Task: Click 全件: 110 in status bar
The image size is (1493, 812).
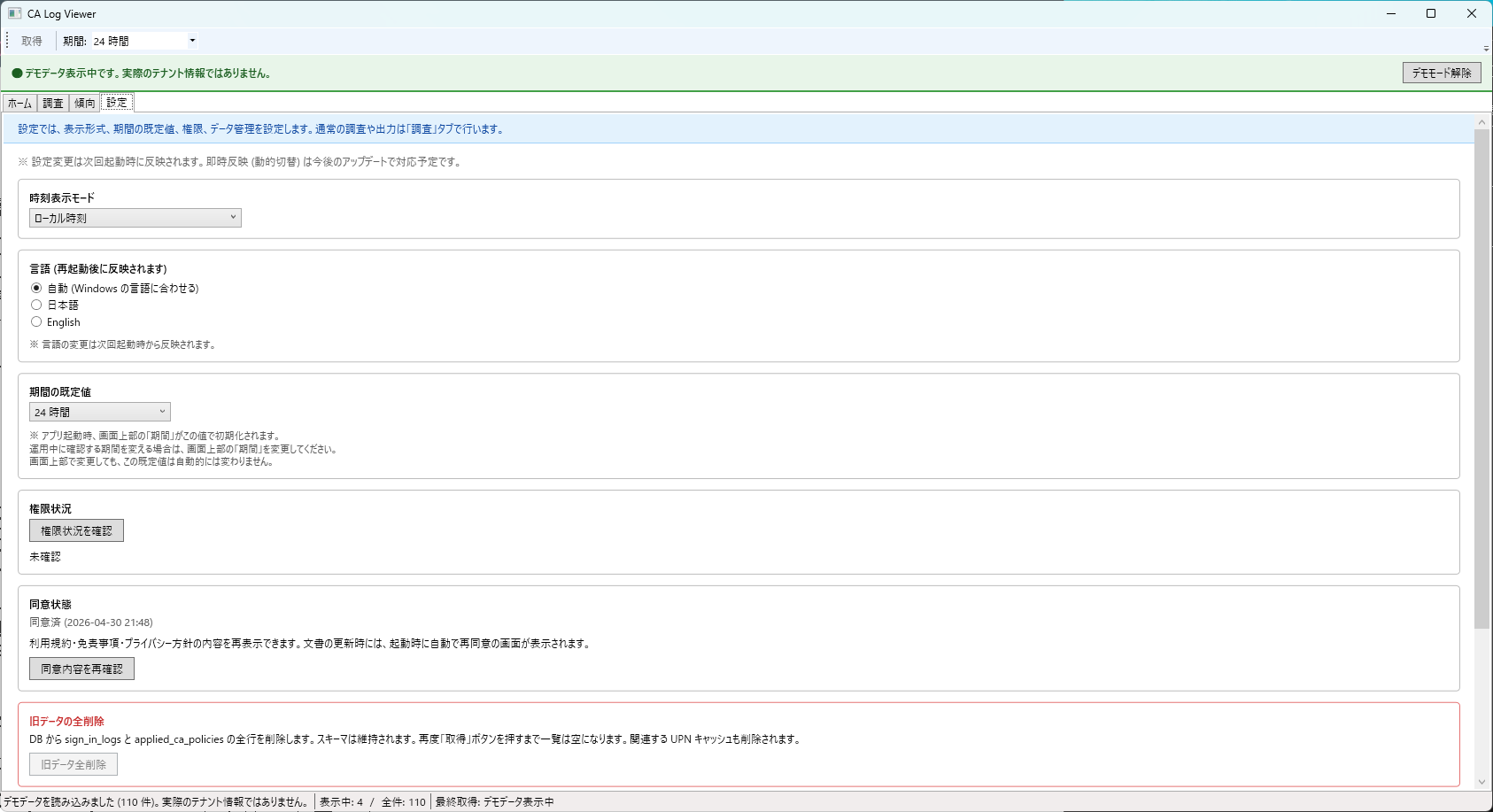Action: 404,802
